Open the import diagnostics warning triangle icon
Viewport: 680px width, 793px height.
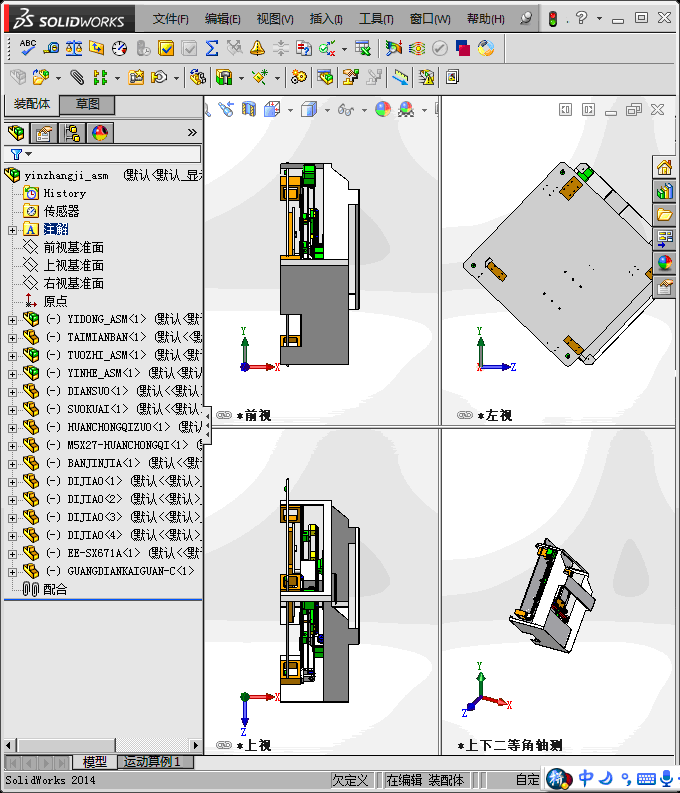[257, 48]
